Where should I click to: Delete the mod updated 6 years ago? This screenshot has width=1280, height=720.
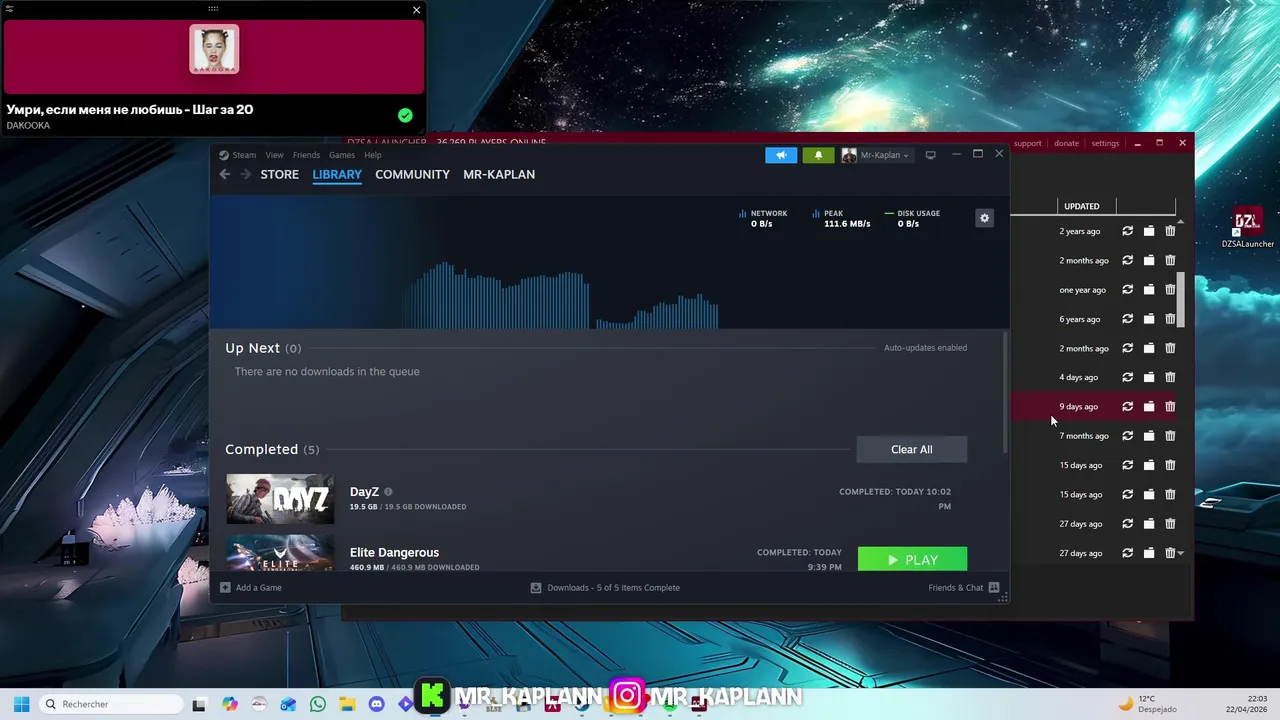click(1170, 319)
